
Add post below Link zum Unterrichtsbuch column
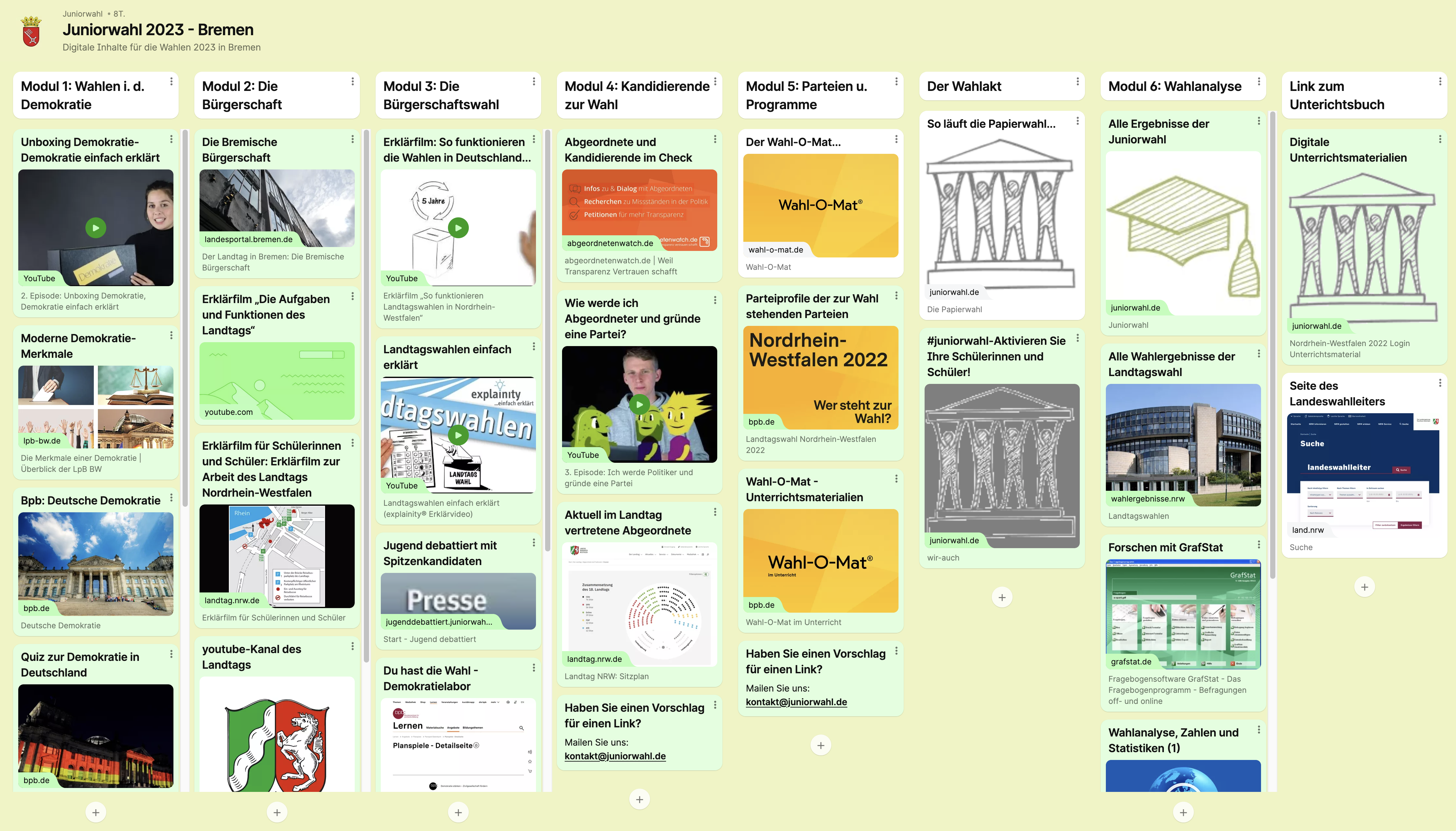point(1364,587)
